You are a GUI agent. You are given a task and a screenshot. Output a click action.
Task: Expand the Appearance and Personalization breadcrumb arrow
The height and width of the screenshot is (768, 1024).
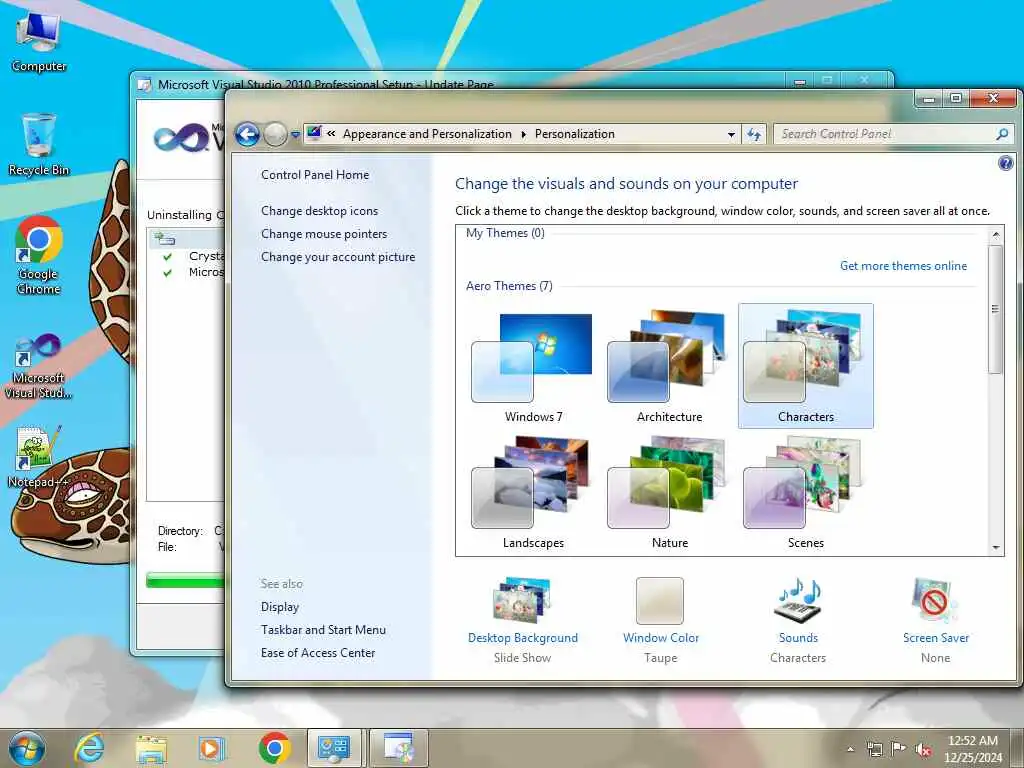(523, 135)
